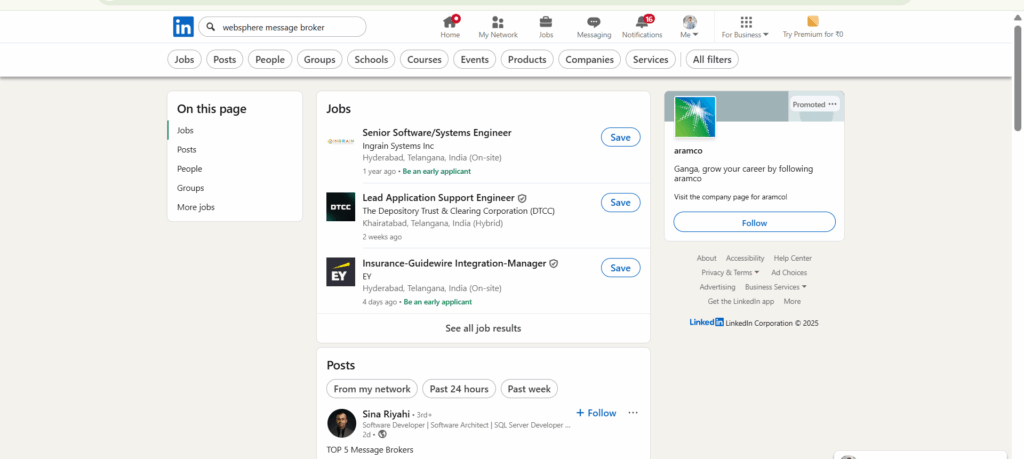Toggle the Past week filter
The width and height of the screenshot is (1024, 459).
pyautogui.click(x=529, y=389)
